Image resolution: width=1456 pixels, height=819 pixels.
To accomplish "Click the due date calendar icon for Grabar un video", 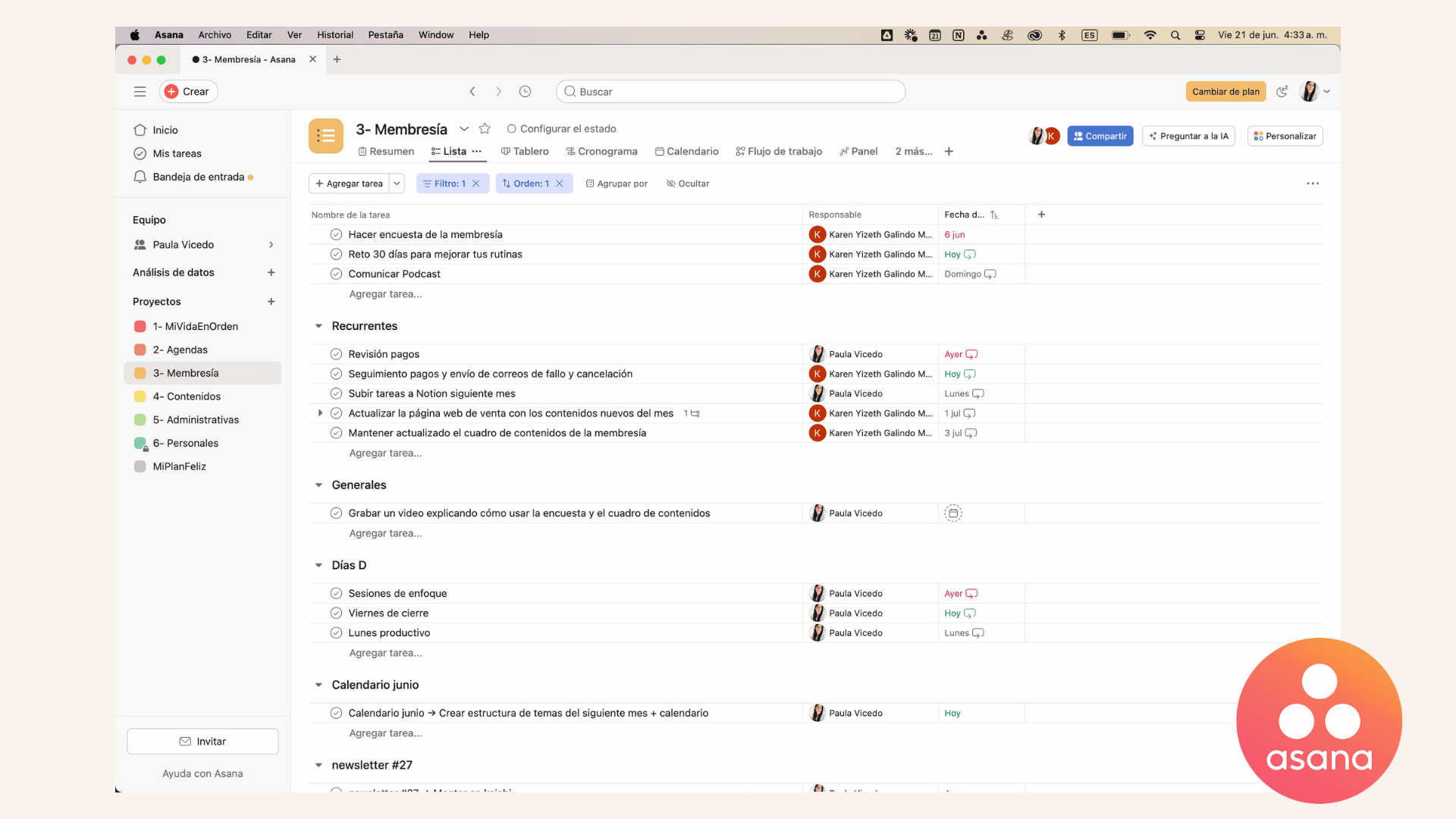I will click(953, 513).
